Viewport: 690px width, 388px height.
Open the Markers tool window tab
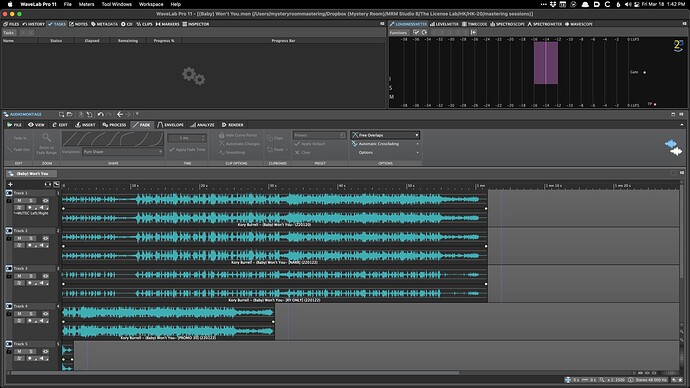167,24
